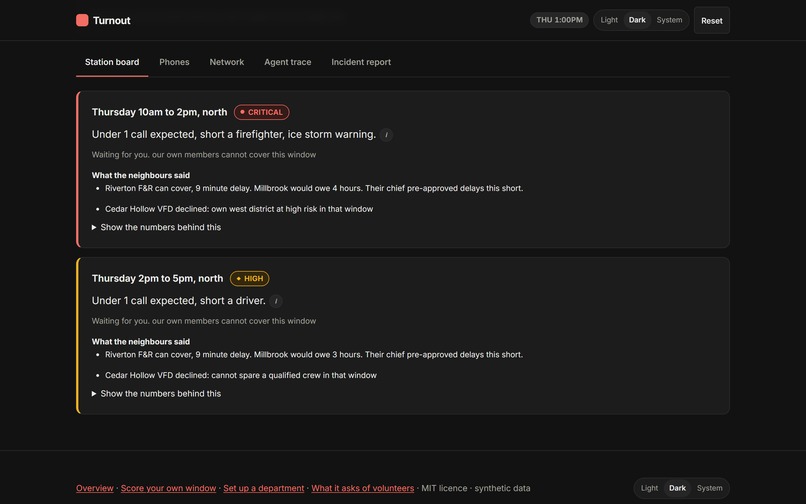The image size is (806, 504).
Task: Click 'Waiting for you' note in critical card
Action: tap(204, 155)
